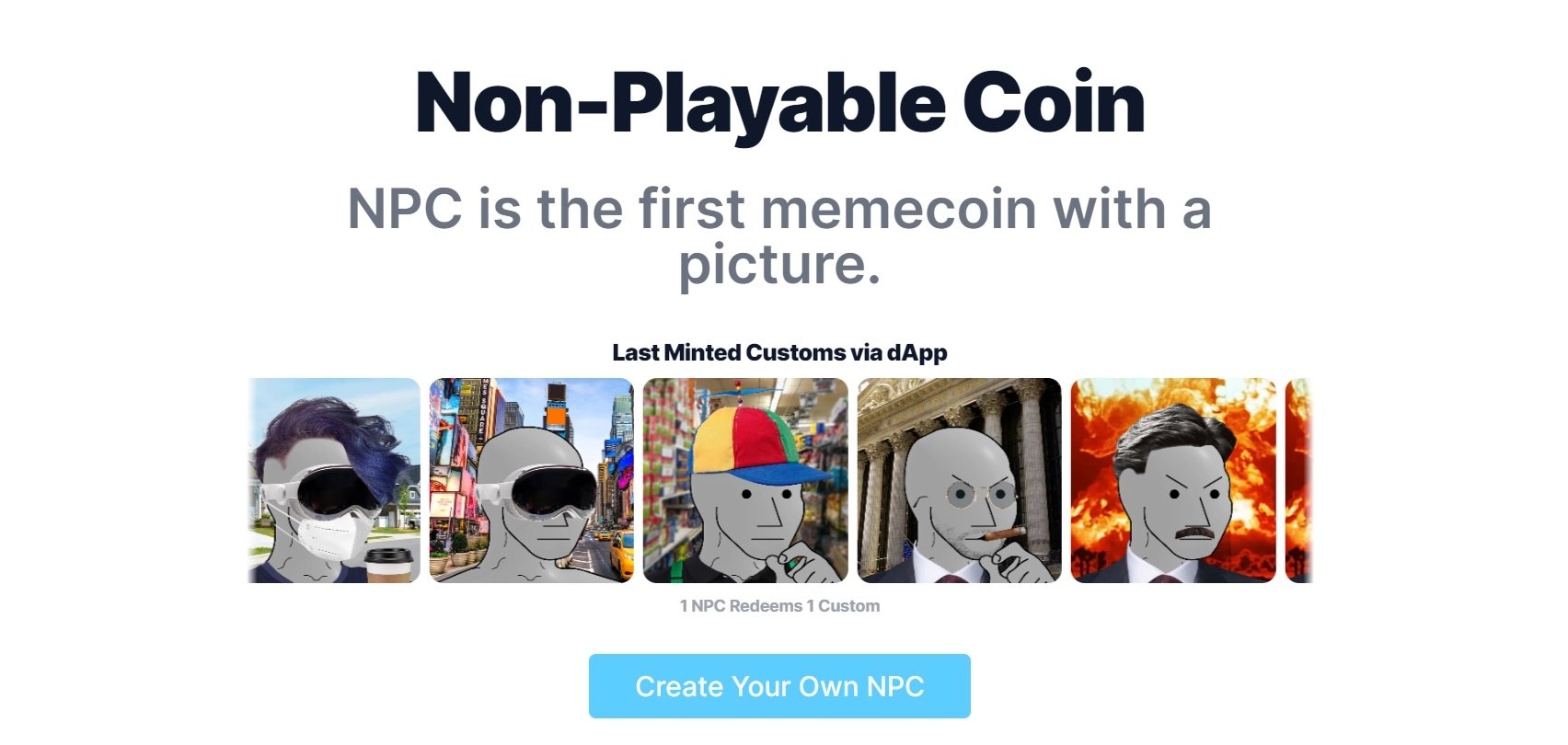Click the mustache on the suited NPC
Viewport: 1568px width, 745px height.
(1195, 532)
